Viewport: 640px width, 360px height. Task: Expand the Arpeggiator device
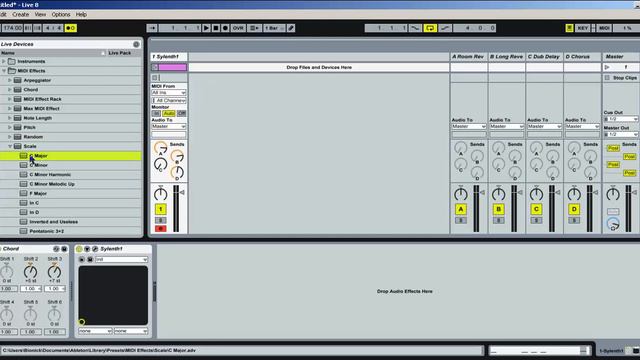10,80
